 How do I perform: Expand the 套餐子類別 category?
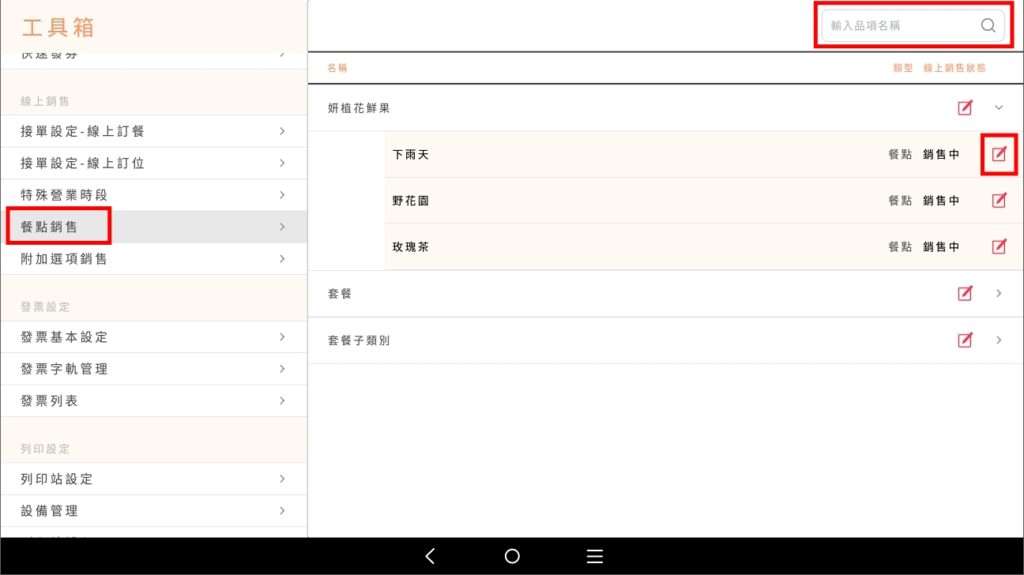coord(998,340)
